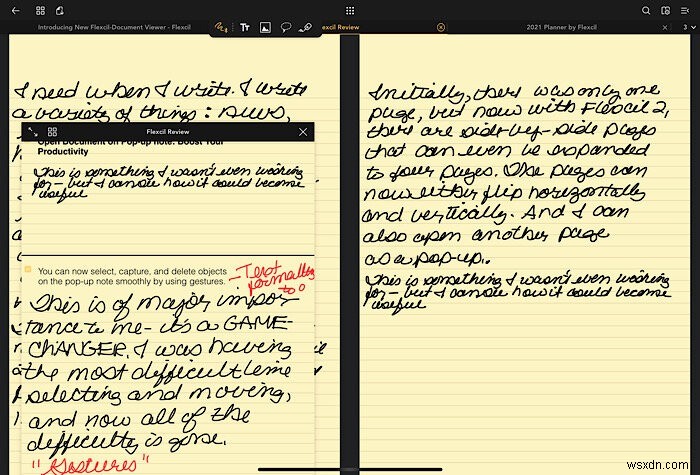The height and width of the screenshot is (475, 700).
Task: Click text 'on the pop-up note smoothly by using gestures.'
Action: click(131, 281)
